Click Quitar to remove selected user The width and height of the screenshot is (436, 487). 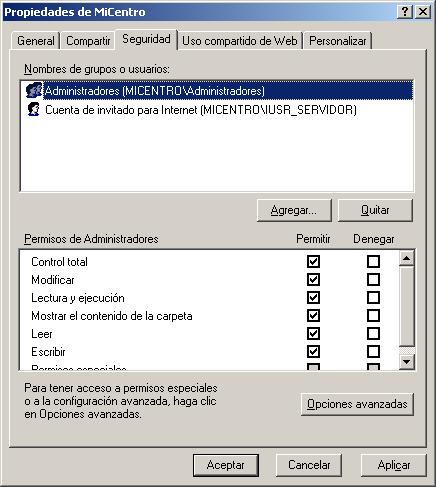click(375, 210)
